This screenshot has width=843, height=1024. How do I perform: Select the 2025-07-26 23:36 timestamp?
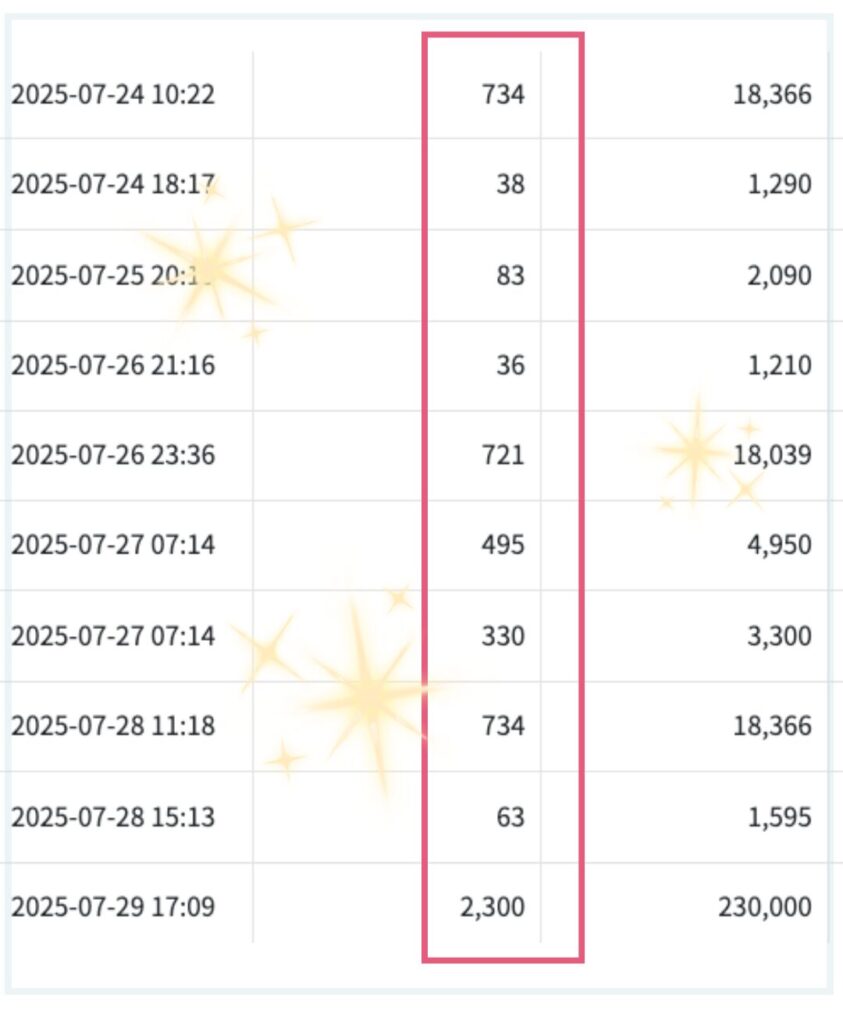[113, 456]
